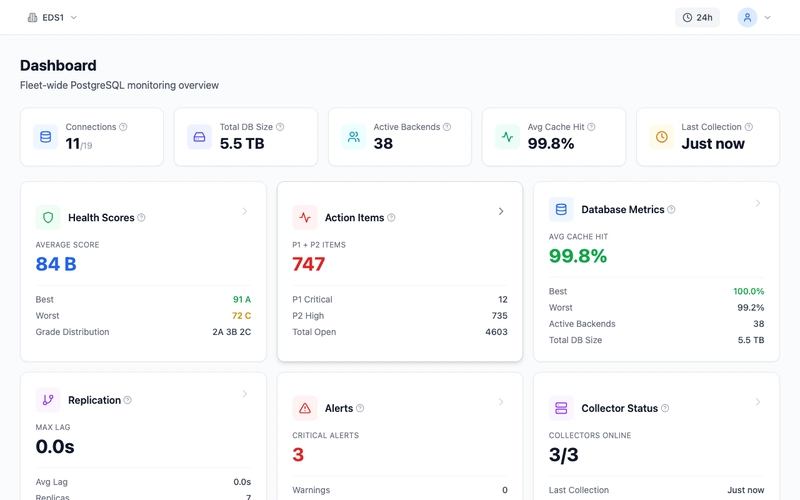This screenshot has height=500, width=800.
Task: Open the EDS1 environment dropdown
Action: [52, 17]
